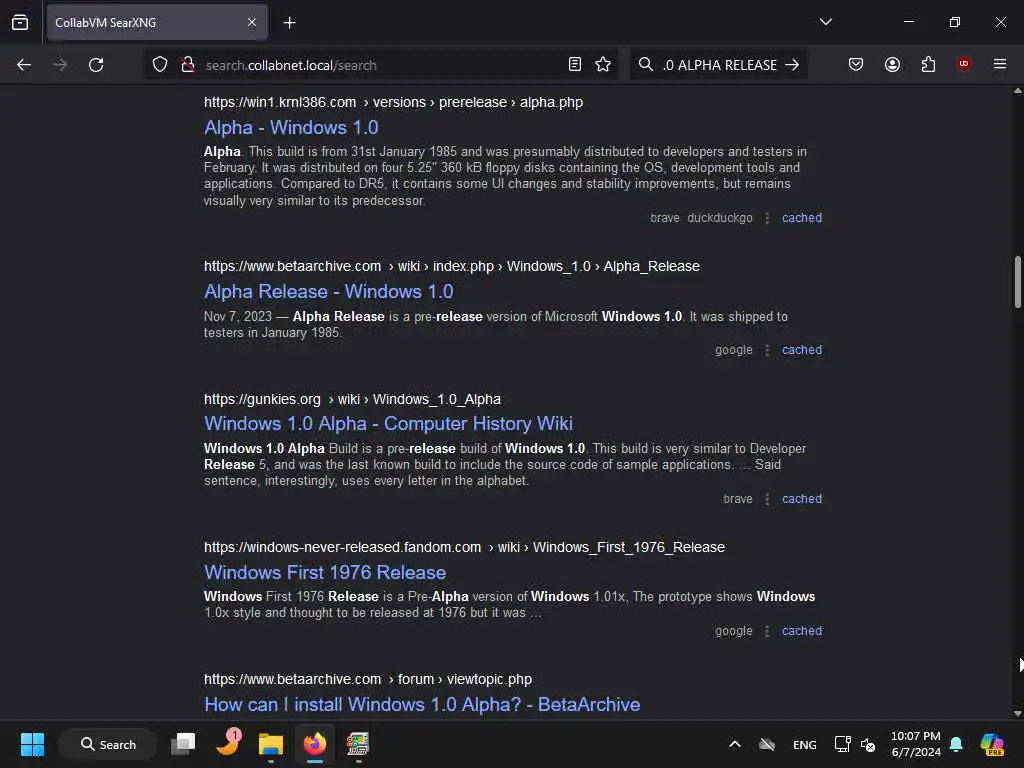Image resolution: width=1024 pixels, height=768 pixels.
Task: Show site security lock info
Action: click(x=187, y=65)
